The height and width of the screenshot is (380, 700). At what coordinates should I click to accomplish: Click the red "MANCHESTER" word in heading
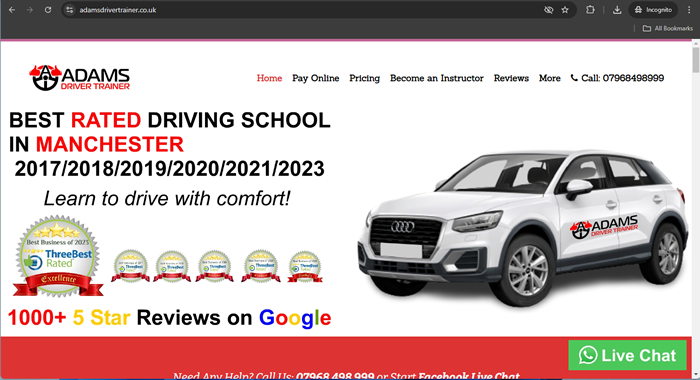point(109,144)
